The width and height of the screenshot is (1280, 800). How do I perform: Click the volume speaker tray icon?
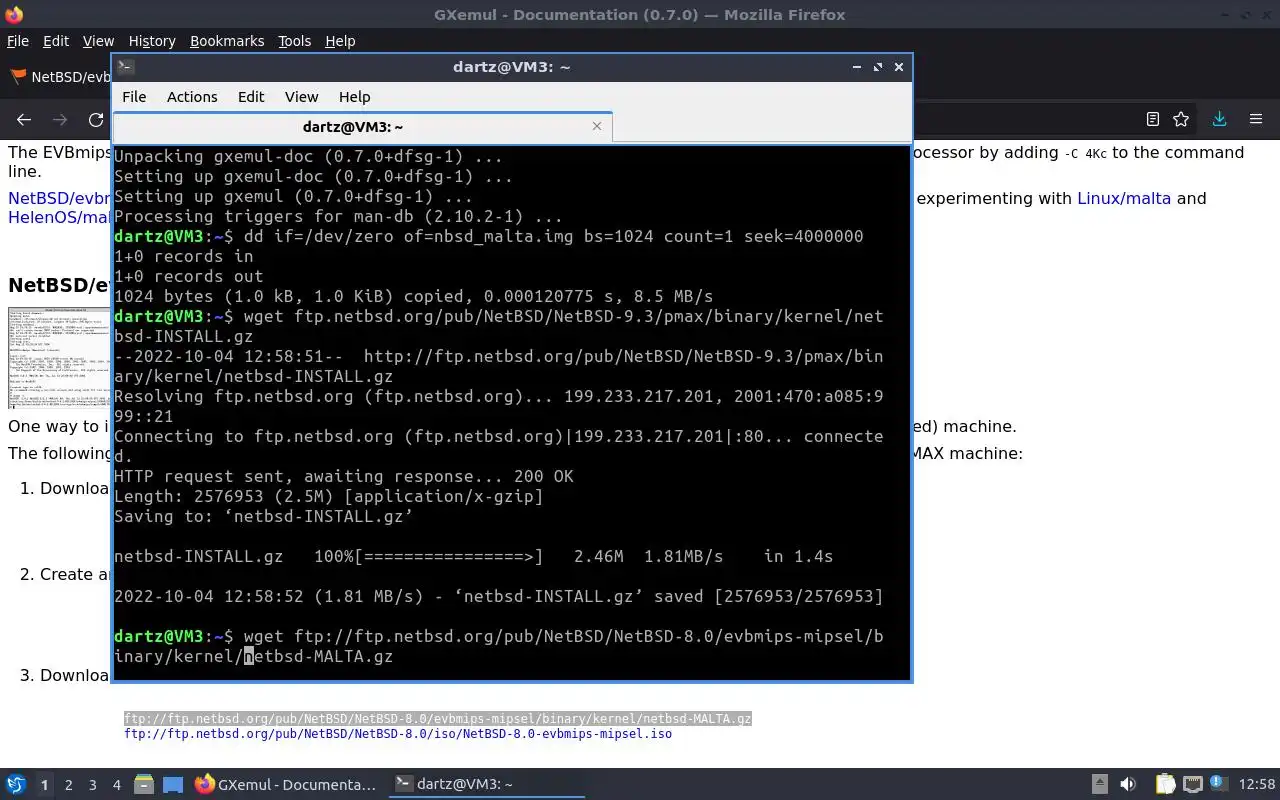tap(1128, 784)
